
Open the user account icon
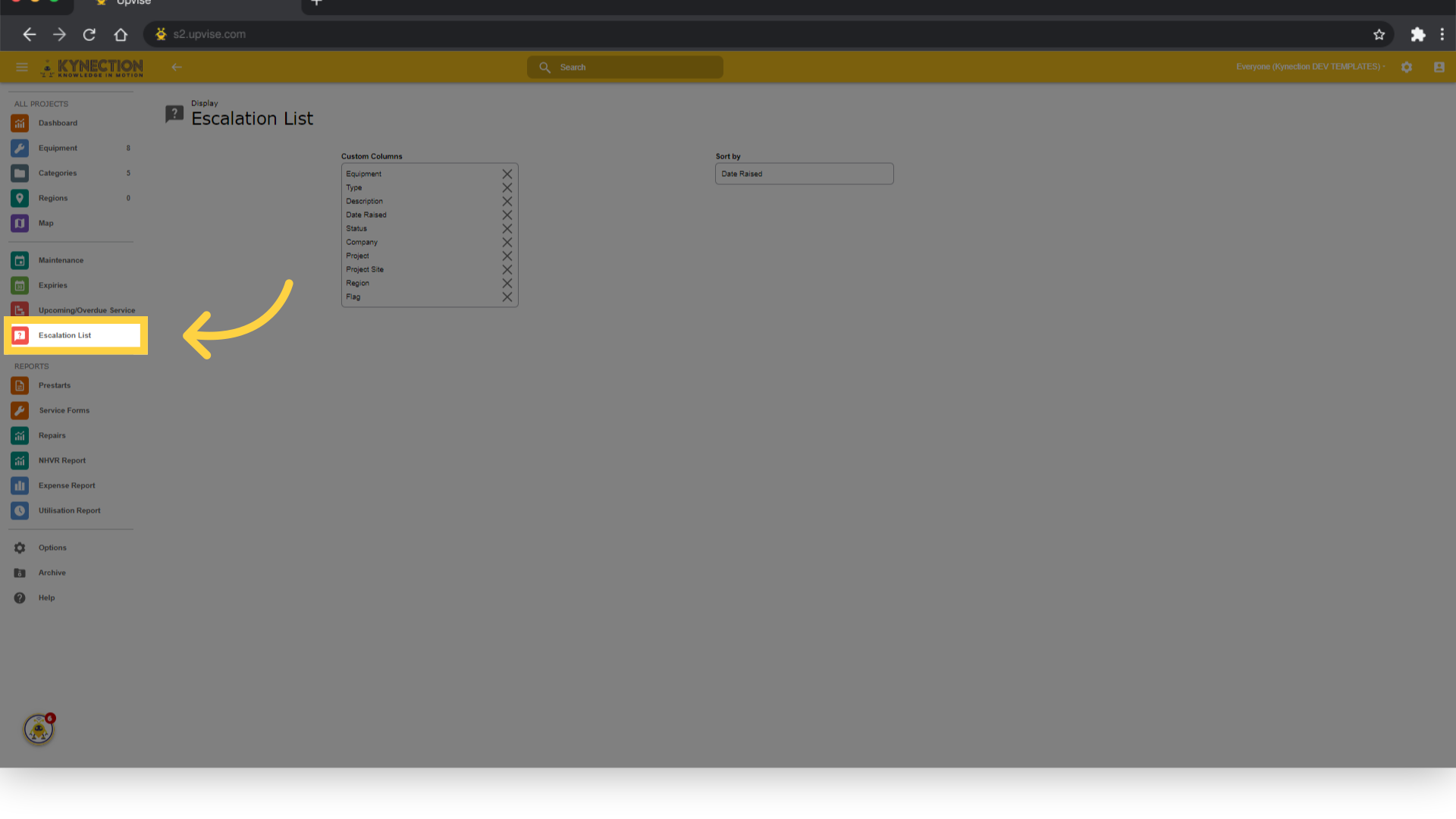1439,67
